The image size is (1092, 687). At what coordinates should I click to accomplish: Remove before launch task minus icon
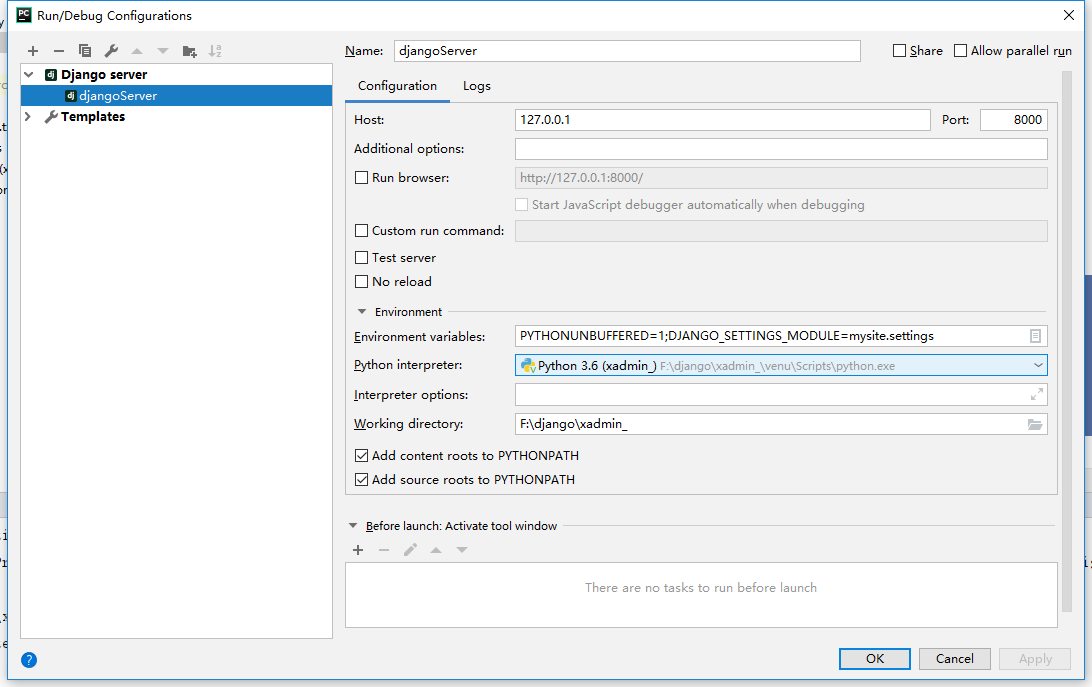[x=384, y=550]
